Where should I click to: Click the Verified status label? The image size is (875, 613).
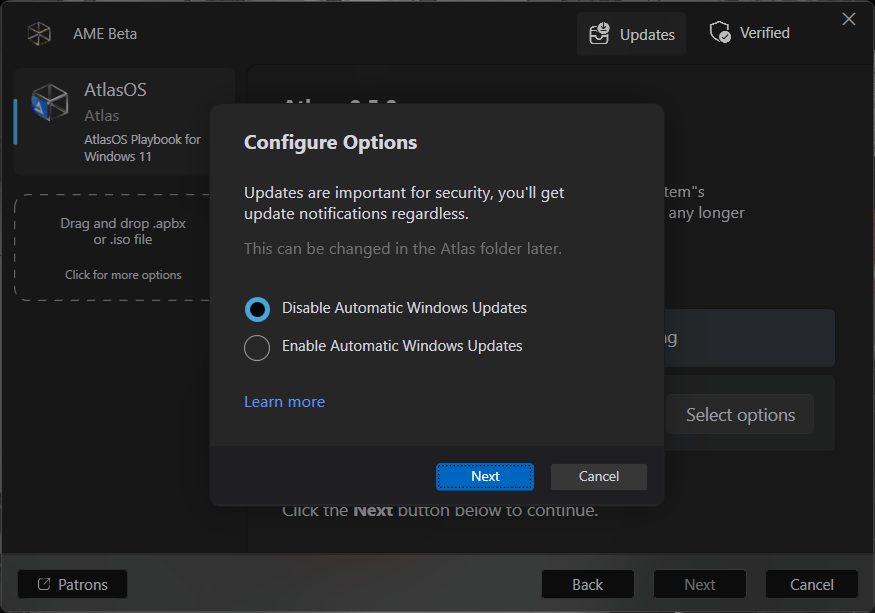(x=764, y=33)
